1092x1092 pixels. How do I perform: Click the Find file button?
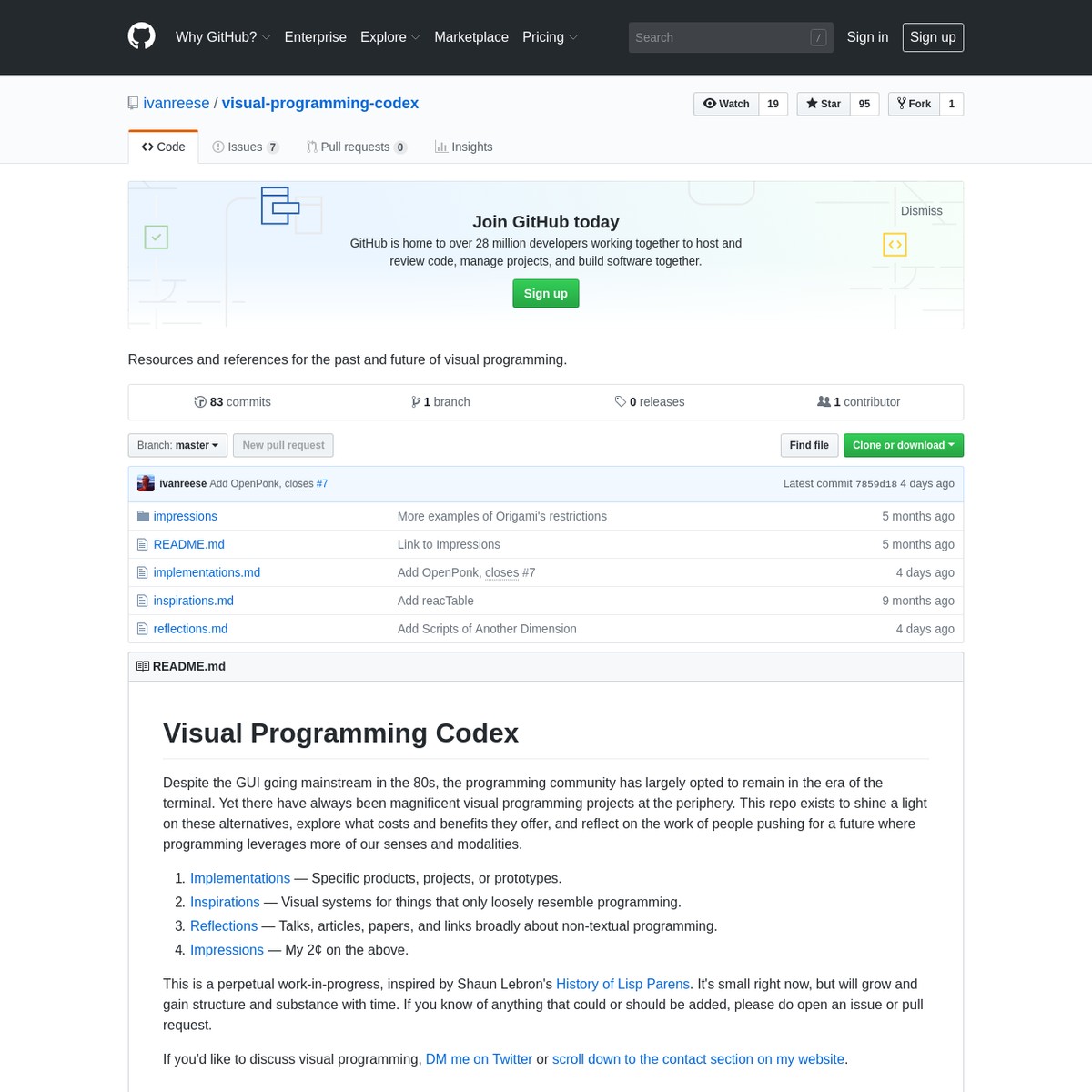[x=809, y=445]
